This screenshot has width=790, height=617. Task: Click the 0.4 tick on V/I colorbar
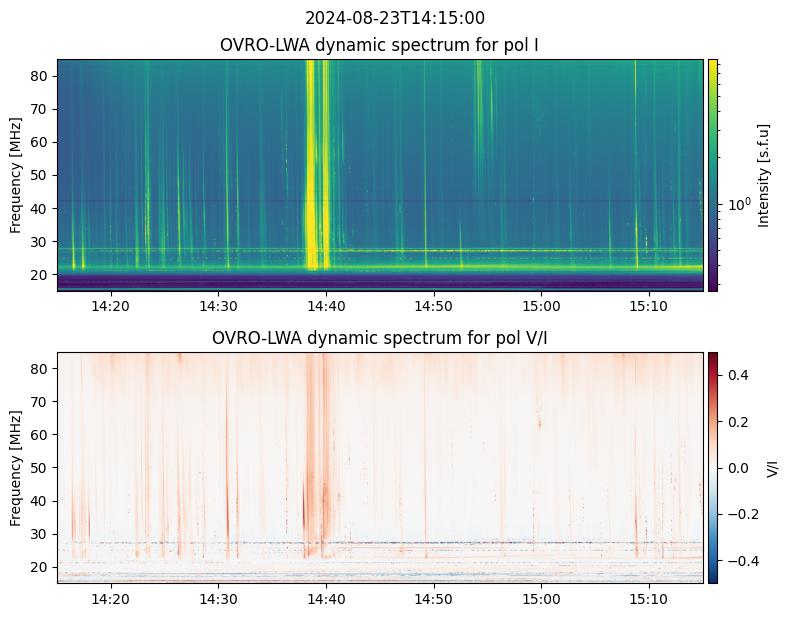tap(738, 375)
